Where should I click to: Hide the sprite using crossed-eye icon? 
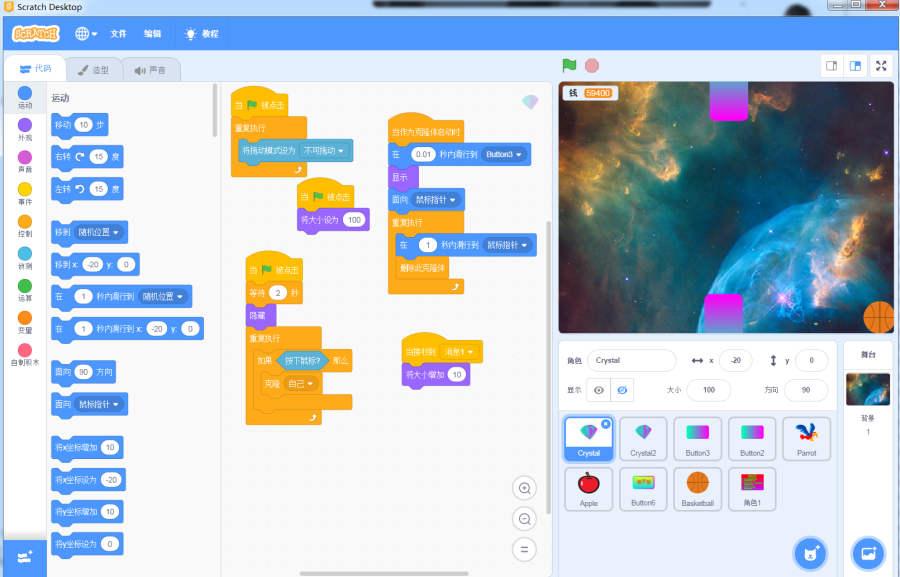coord(622,390)
